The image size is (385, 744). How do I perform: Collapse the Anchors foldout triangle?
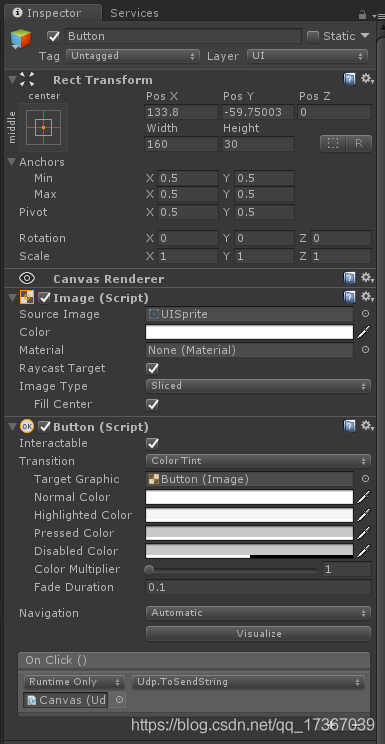12,162
